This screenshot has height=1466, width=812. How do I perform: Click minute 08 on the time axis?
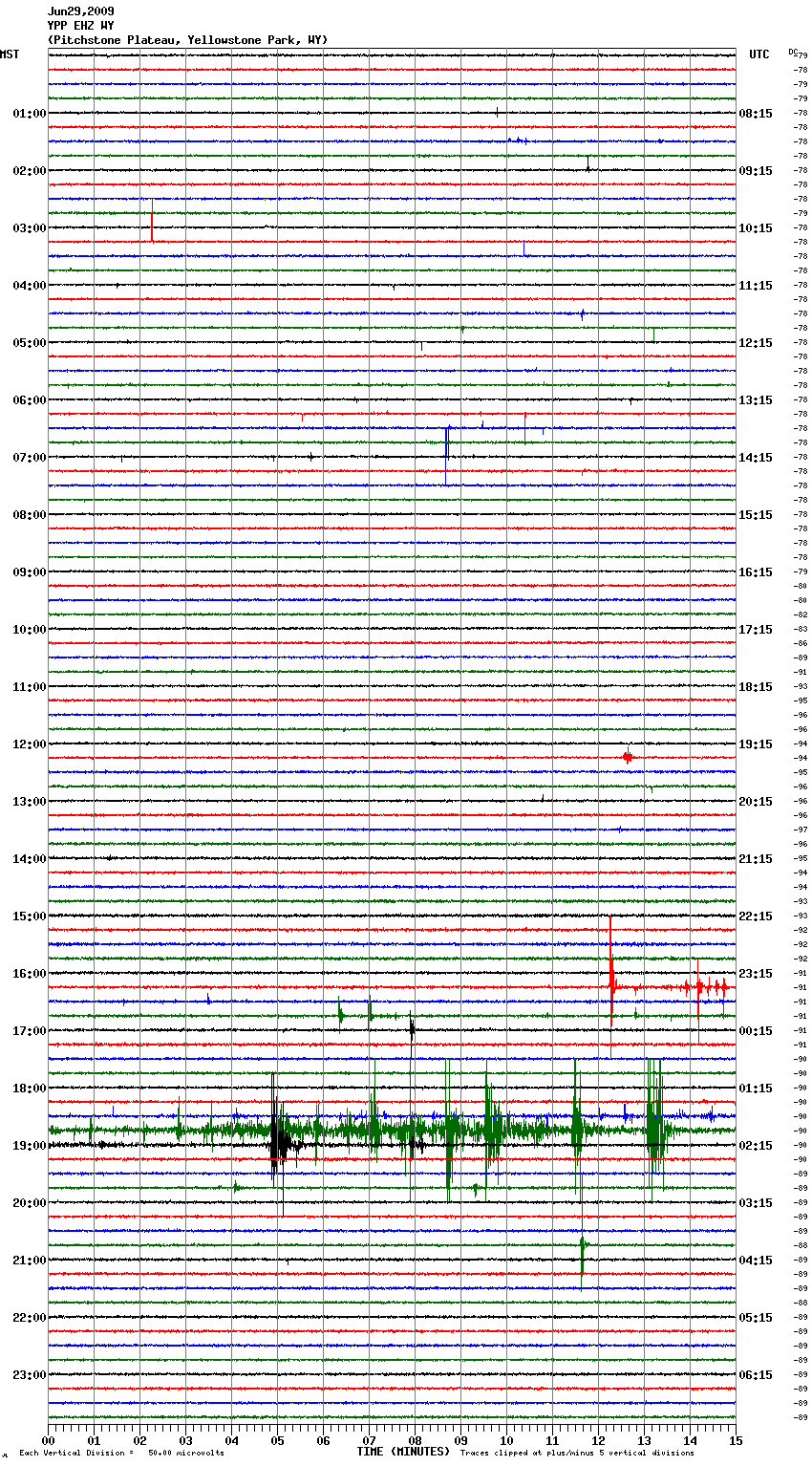[x=416, y=1440]
